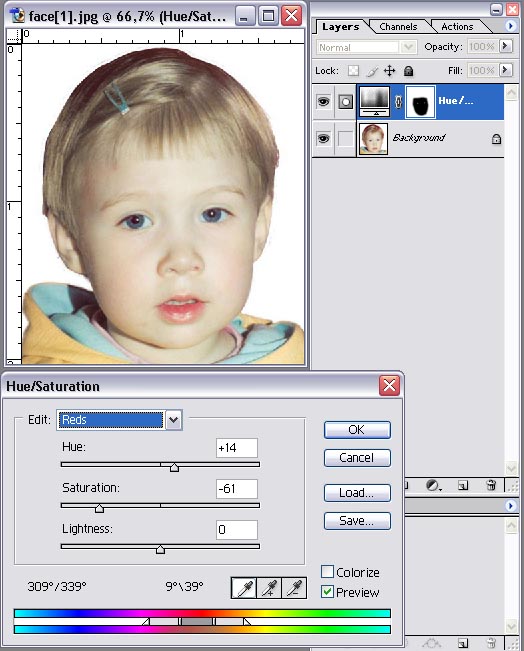Click the 309°/339° range readout
The height and width of the screenshot is (651, 524).
coord(57,586)
